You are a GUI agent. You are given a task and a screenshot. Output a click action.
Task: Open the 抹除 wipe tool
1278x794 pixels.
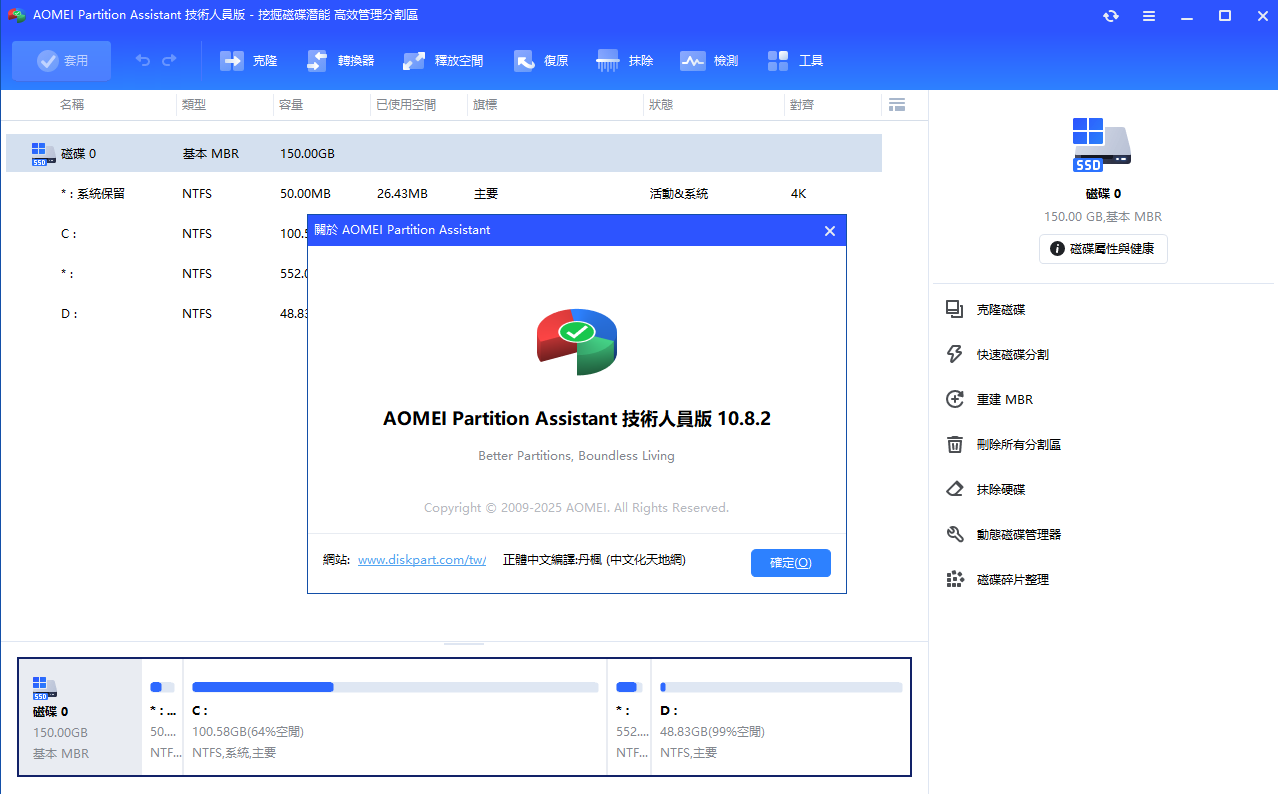[625, 61]
